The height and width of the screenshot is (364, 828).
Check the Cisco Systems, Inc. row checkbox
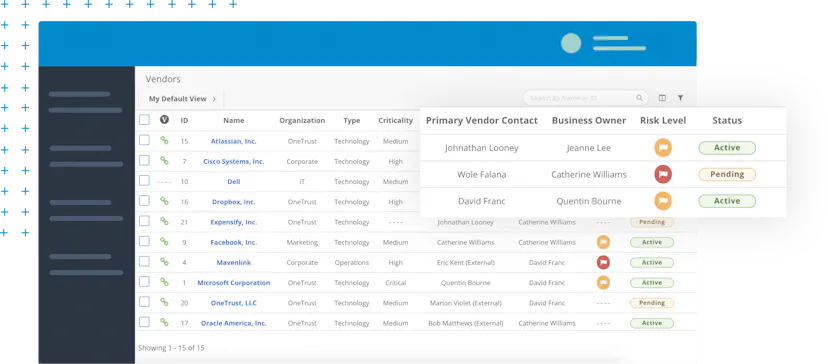pyautogui.click(x=144, y=160)
